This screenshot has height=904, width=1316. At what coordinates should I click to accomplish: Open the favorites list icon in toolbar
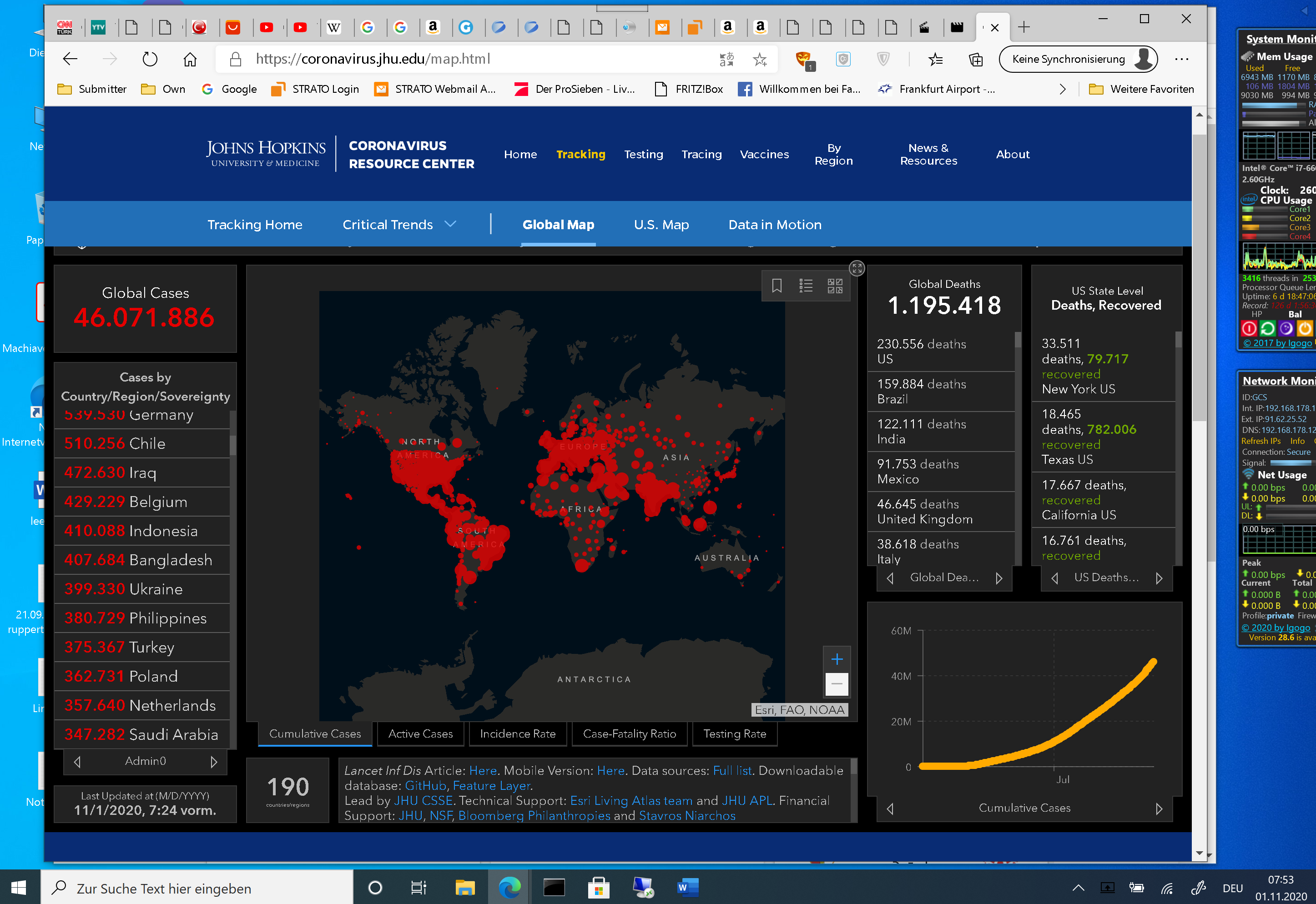[935, 59]
